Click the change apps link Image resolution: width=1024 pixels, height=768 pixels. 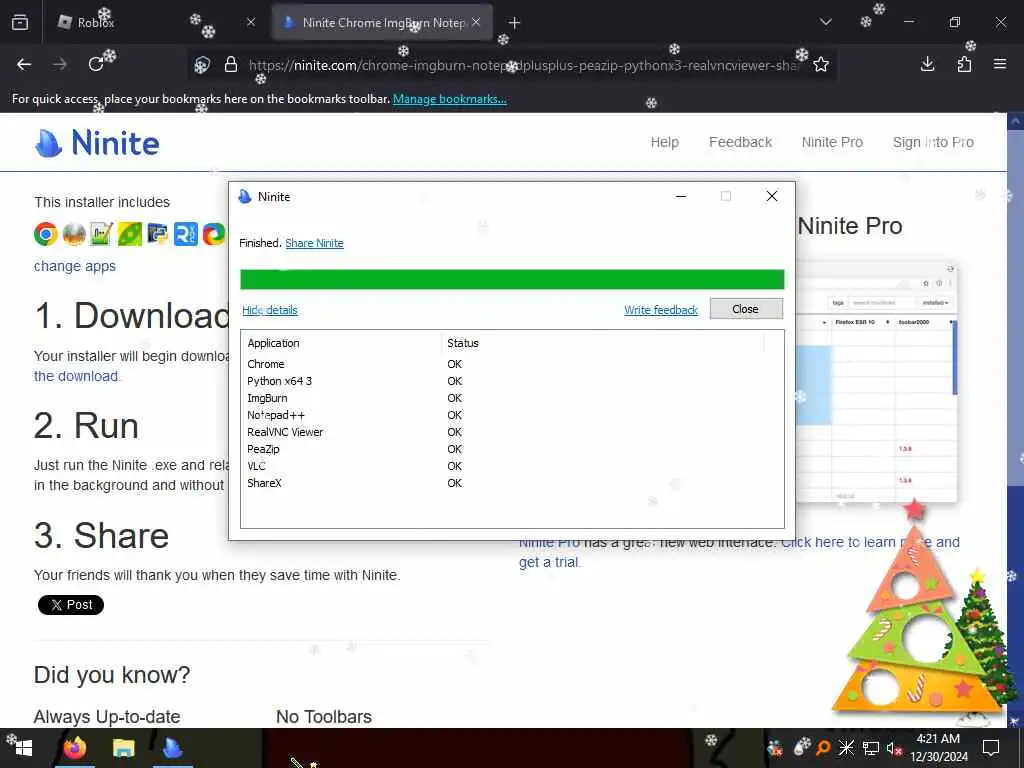[74, 266]
